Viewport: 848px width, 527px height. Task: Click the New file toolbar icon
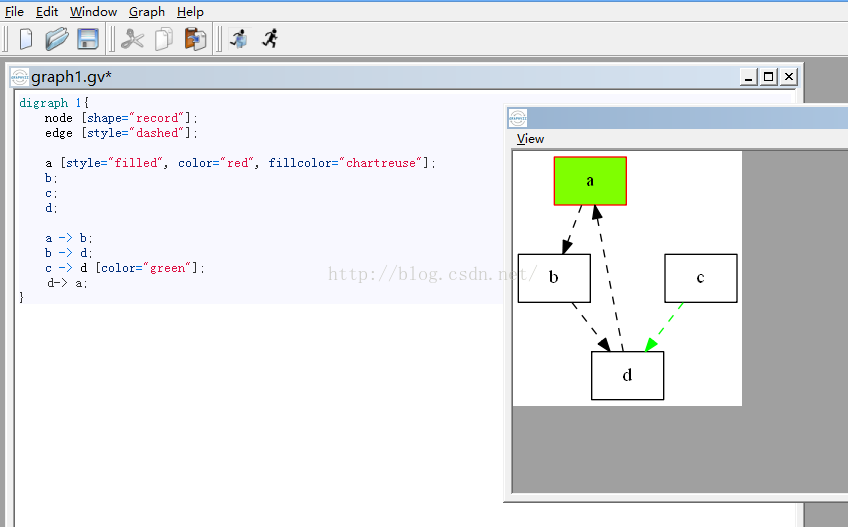click(x=25, y=39)
